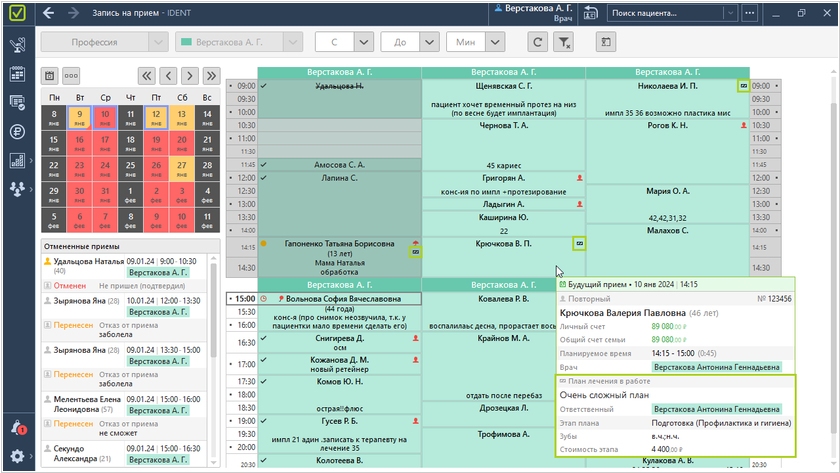Click the notifications bell with red badge
Screen dimensions: 840x473
(x=17, y=427)
